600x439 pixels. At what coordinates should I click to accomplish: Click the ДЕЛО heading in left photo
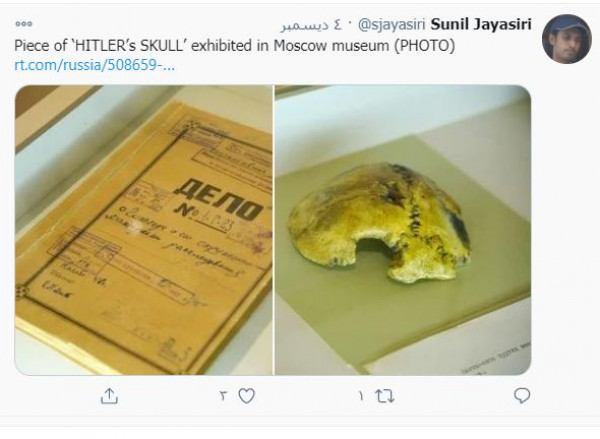[x=218, y=201]
